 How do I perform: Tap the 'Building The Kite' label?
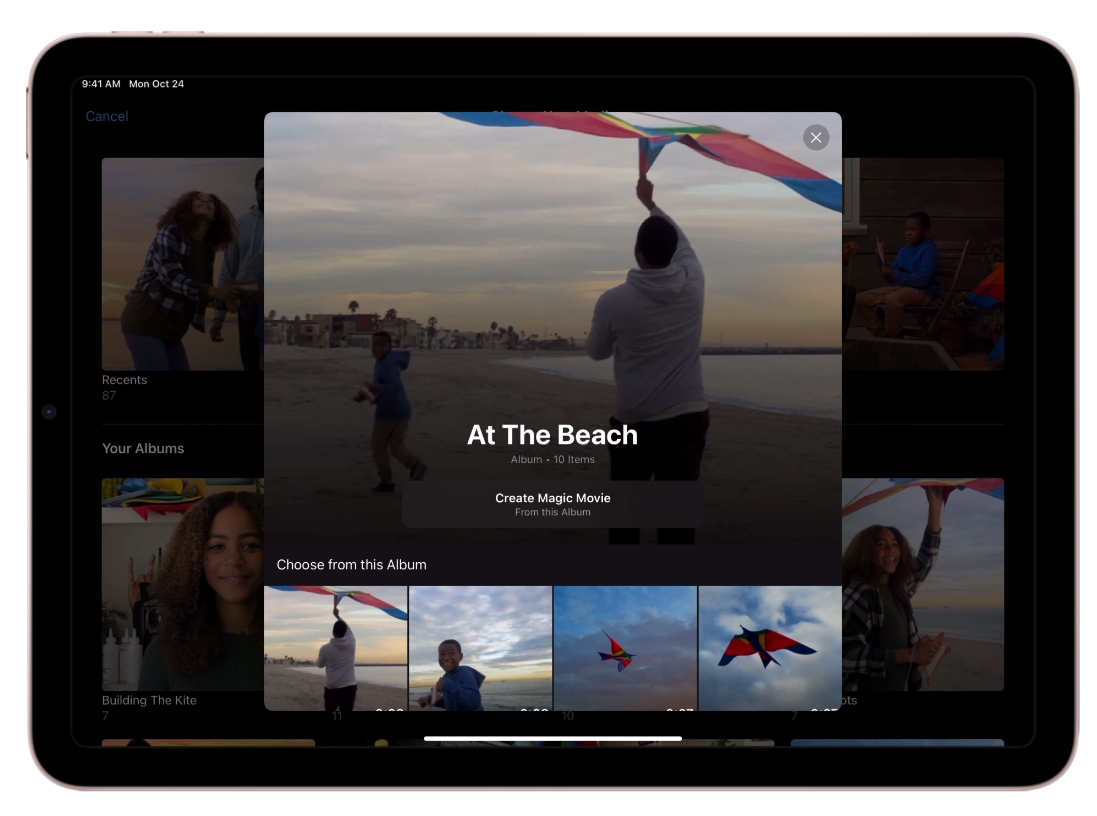tap(149, 701)
